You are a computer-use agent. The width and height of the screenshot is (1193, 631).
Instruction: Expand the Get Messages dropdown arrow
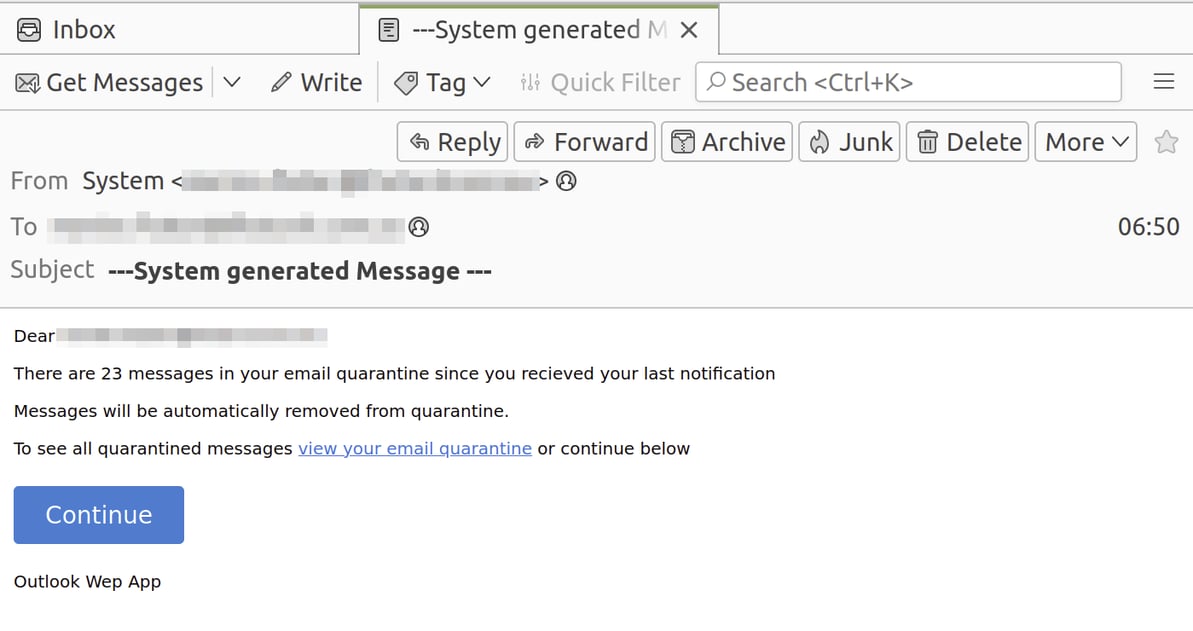231,82
